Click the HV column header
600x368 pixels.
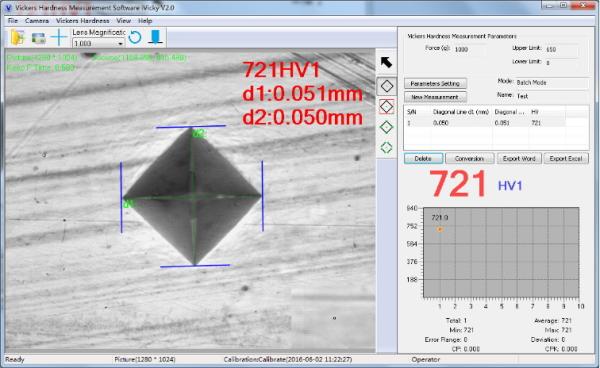pyautogui.click(x=535, y=112)
